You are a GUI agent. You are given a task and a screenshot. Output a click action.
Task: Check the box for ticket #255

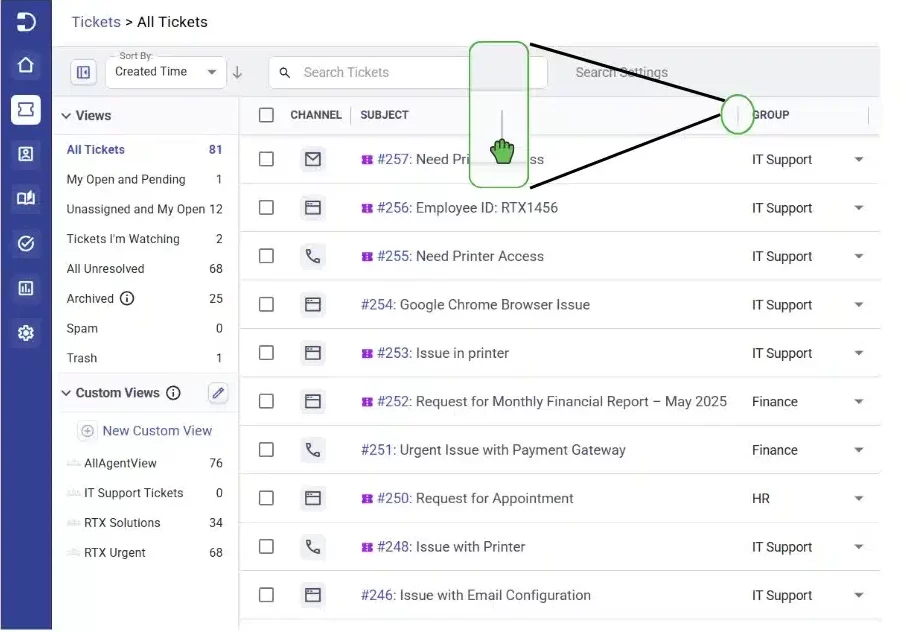pyautogui.click(x=266, y=256)
